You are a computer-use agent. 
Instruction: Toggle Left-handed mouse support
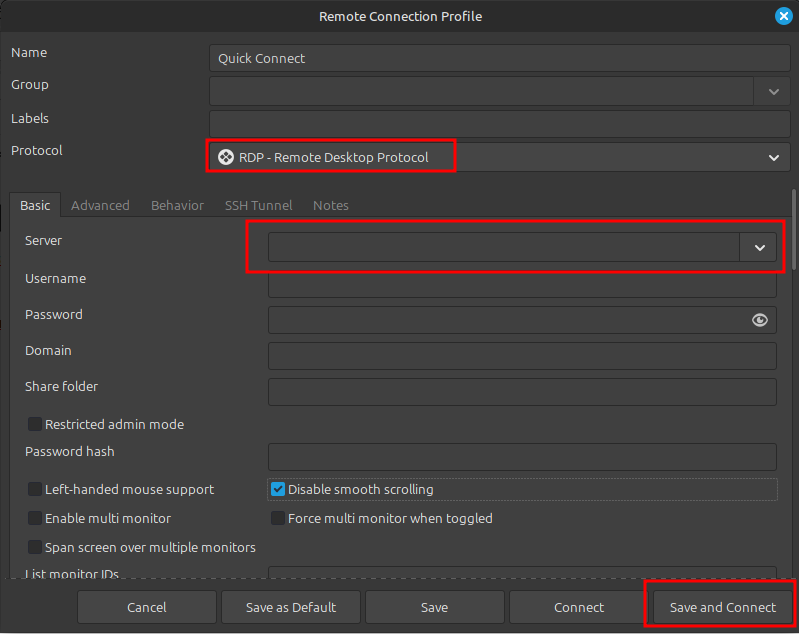point(35,490)
